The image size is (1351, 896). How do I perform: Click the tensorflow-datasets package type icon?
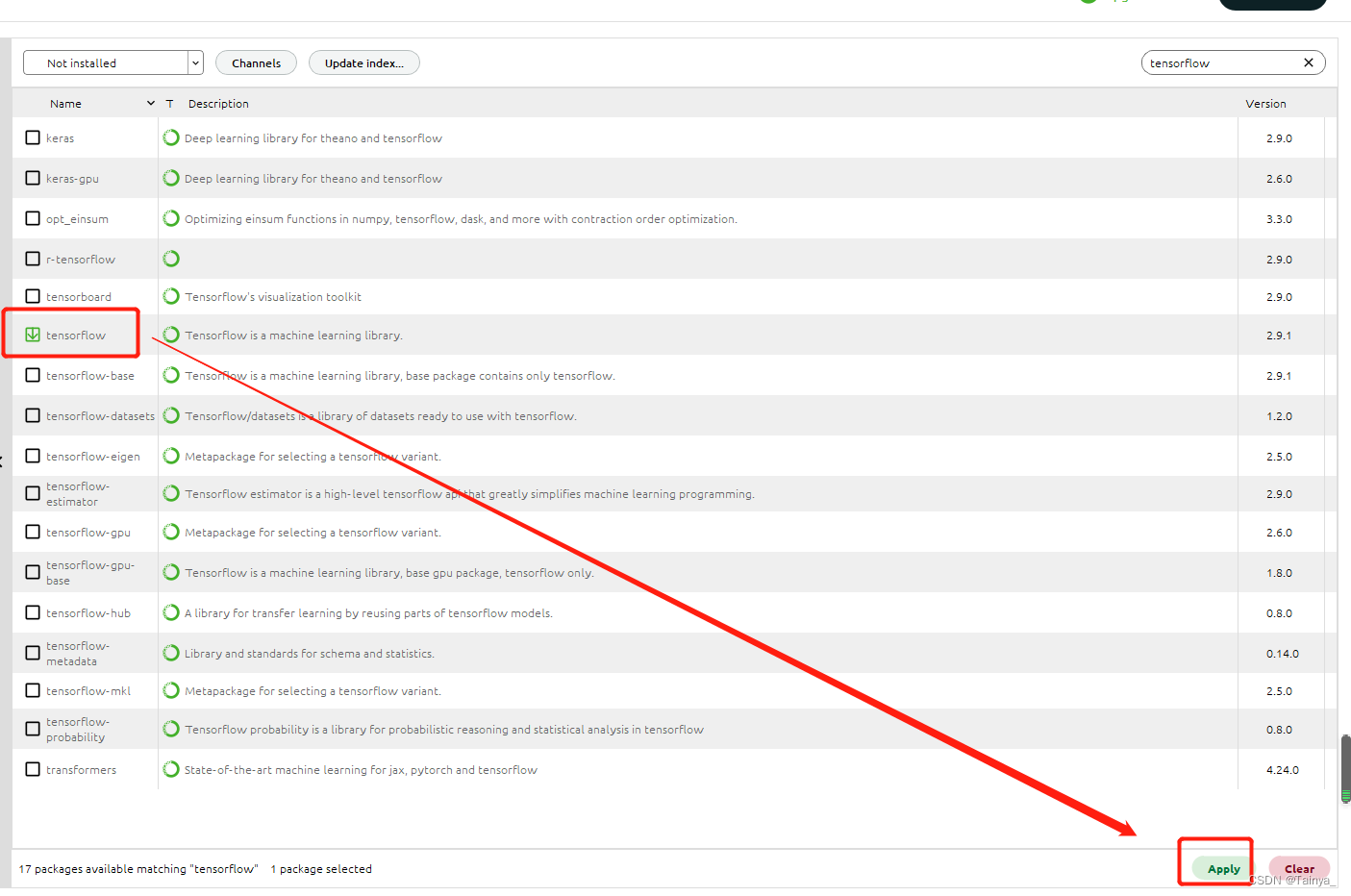[171, 415]
